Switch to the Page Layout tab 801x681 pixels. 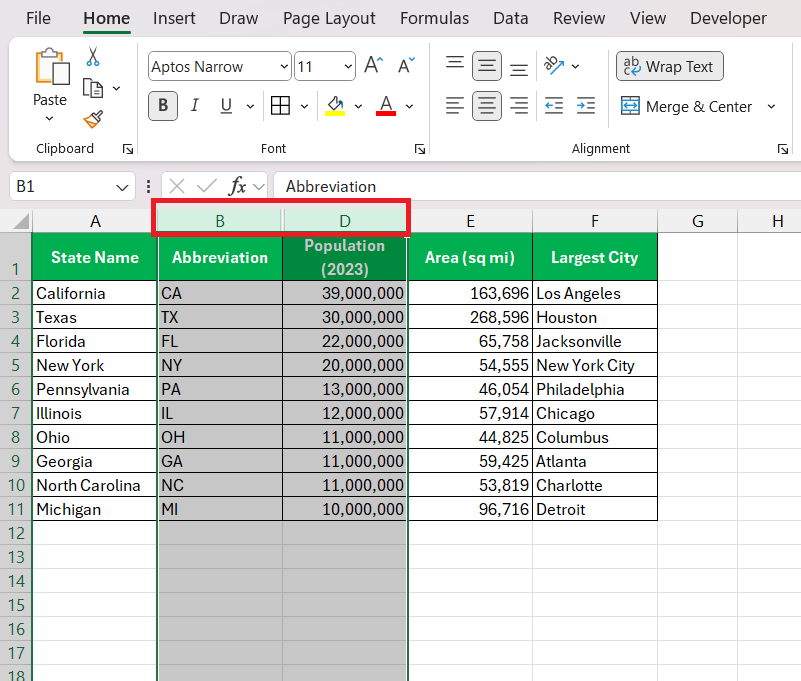[x=329, y=18]
